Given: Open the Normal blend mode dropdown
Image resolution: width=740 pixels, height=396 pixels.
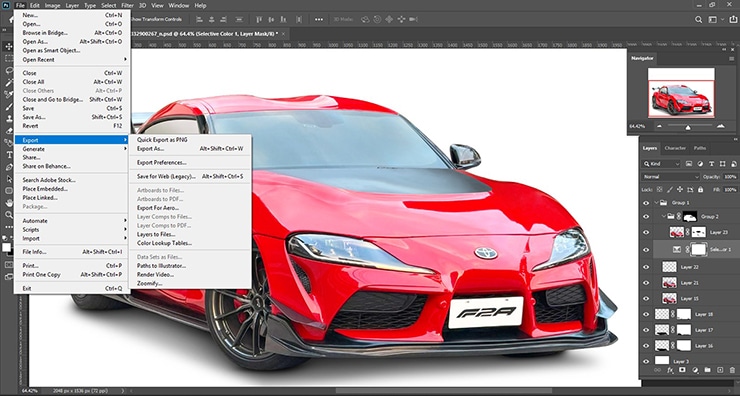Looking at the screenshot, I should click(671, 177).
